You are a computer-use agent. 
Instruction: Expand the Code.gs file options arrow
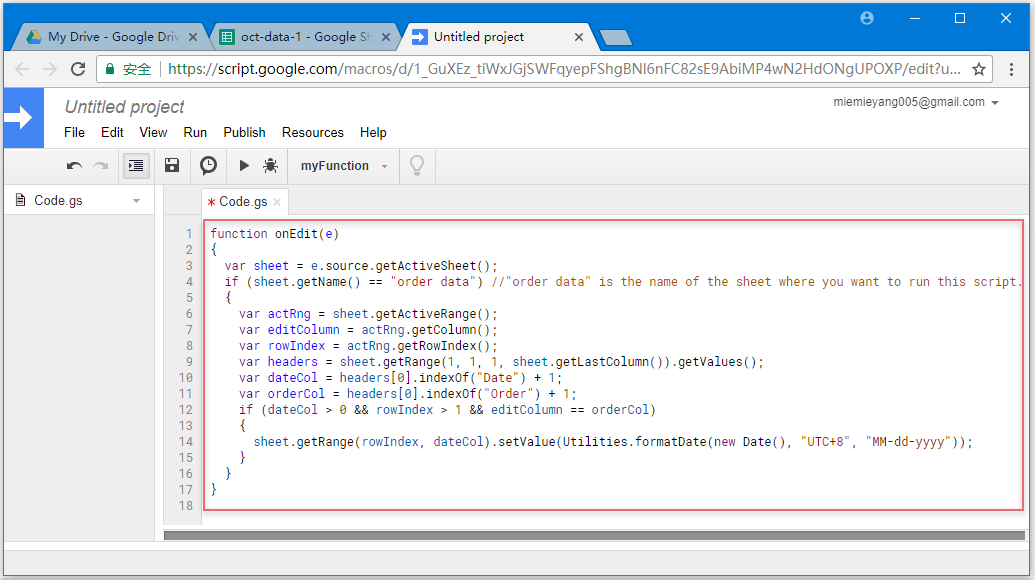[x=136, y=201]
